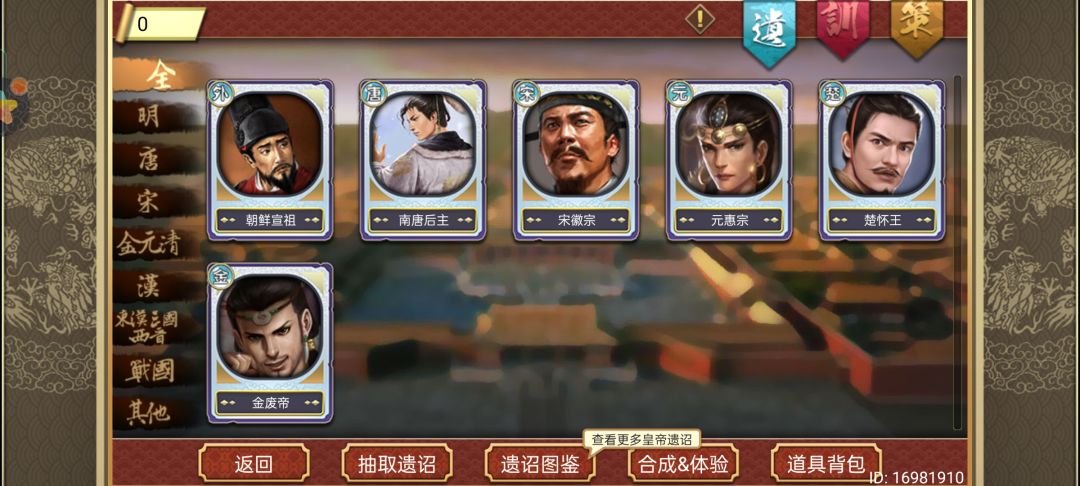The width and height of the screenshot is (1080, 486).
Task: Open the teal 遗 banner icon
Action: 769,31
